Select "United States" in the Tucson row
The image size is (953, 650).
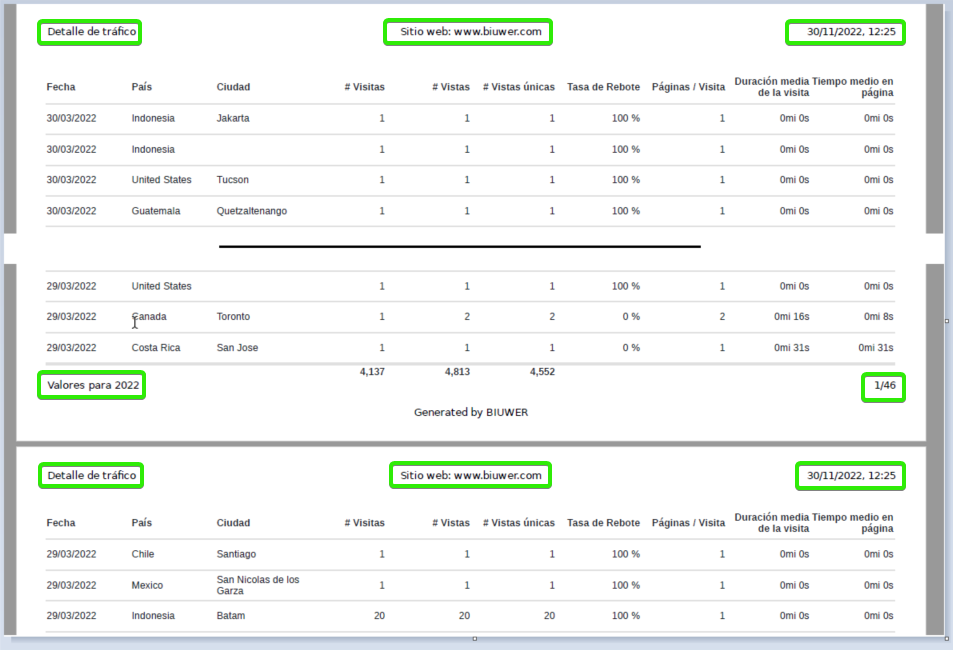tap(162, 179)
